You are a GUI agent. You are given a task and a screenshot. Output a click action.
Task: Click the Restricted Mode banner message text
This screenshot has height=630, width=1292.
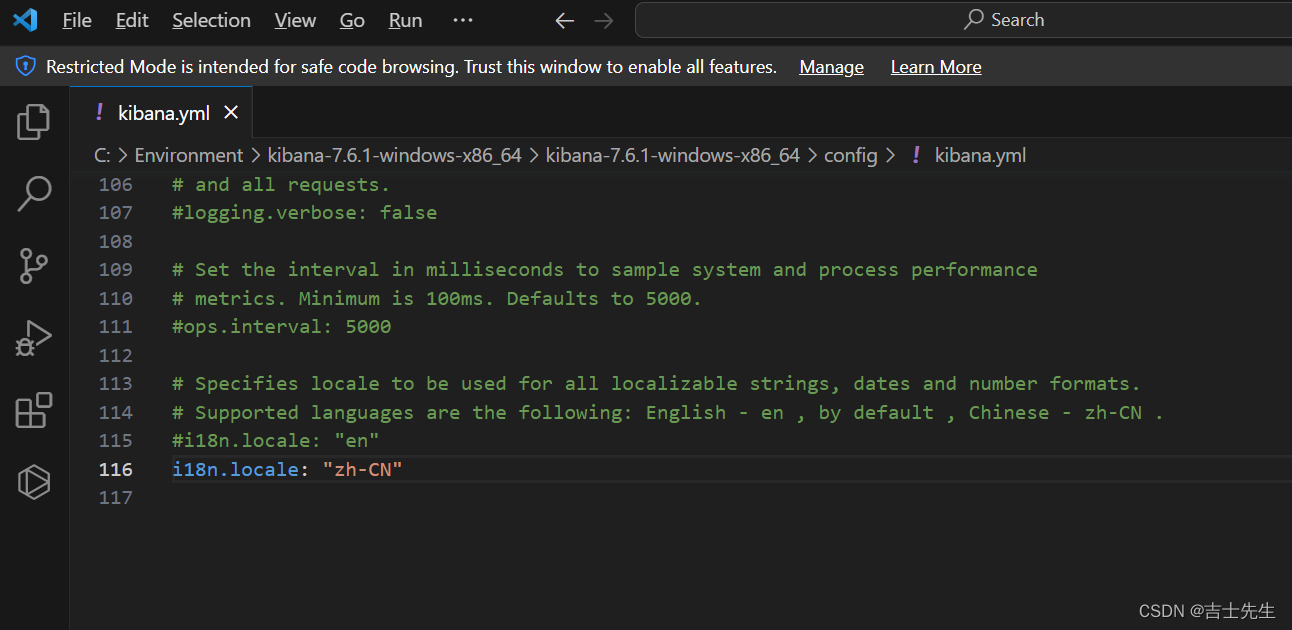[411, 67]
